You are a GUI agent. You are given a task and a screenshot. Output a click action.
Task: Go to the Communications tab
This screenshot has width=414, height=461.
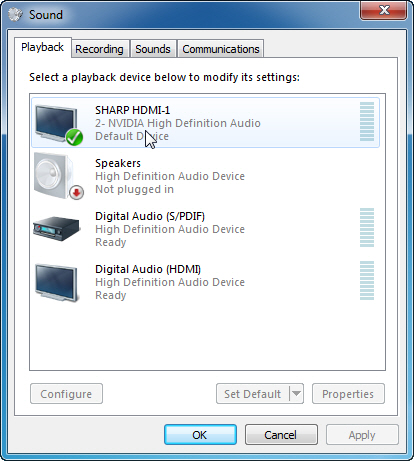pyautogui.click(x=221, y=49)
